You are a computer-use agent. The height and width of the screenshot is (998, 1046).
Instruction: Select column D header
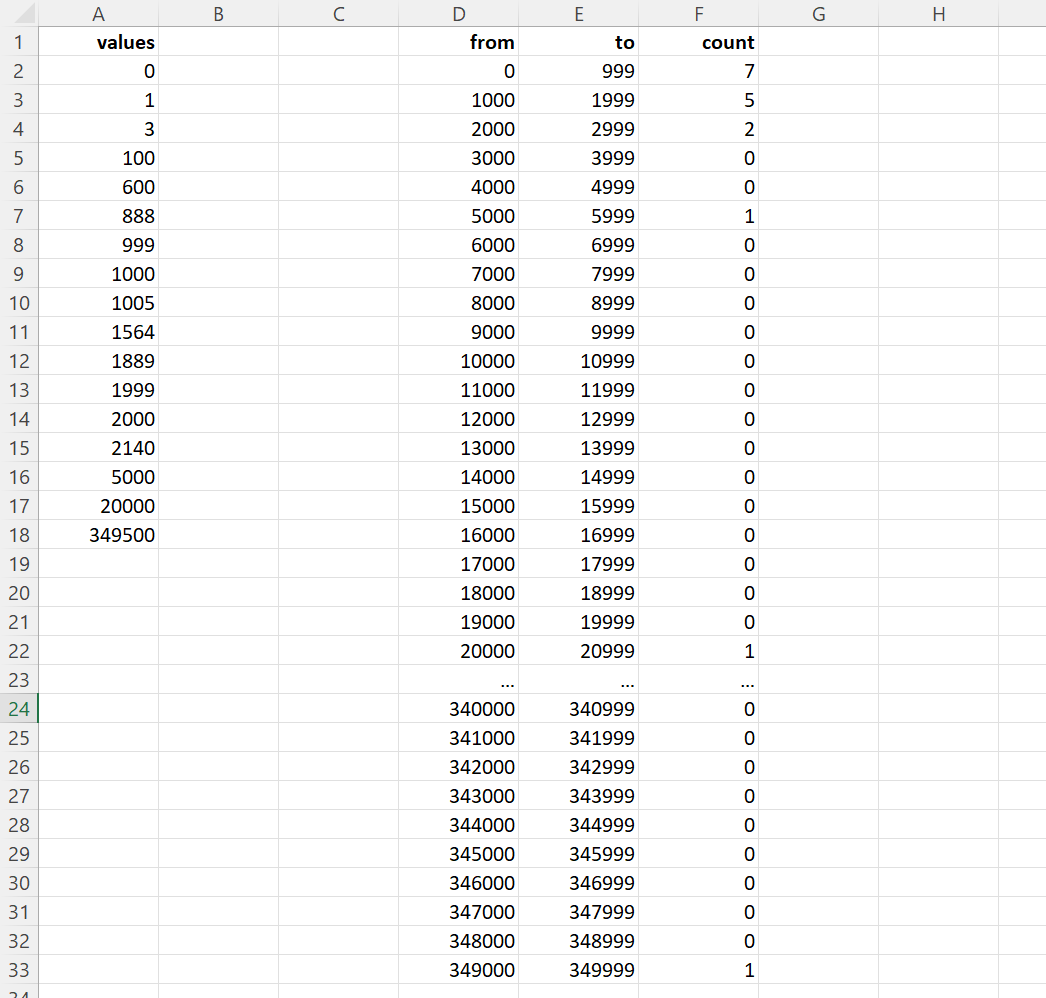[458, 13]
